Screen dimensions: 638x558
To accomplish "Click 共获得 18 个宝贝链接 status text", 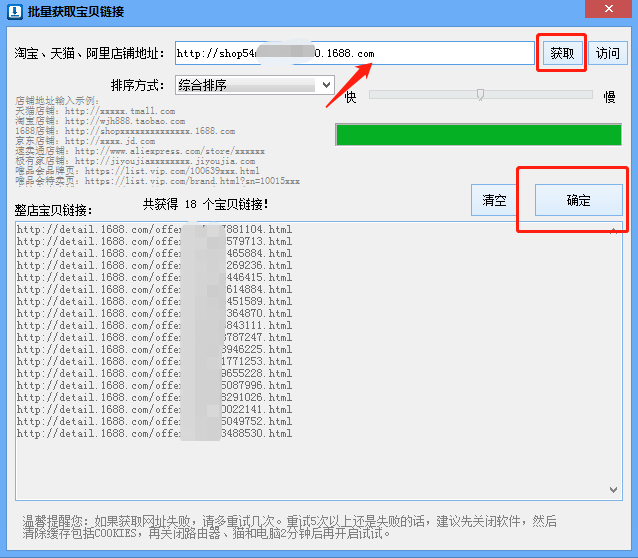I will [x=205, y=204].
